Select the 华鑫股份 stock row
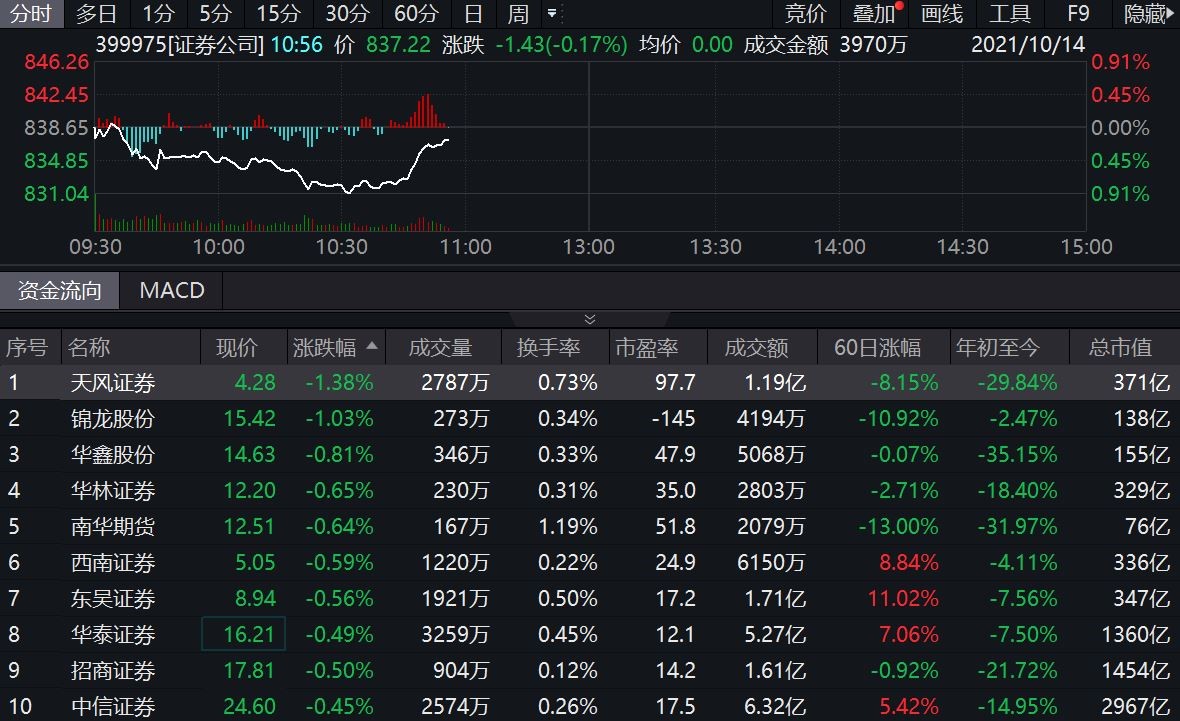Viewport: 1180px width, 721px height. click(590, 455)
